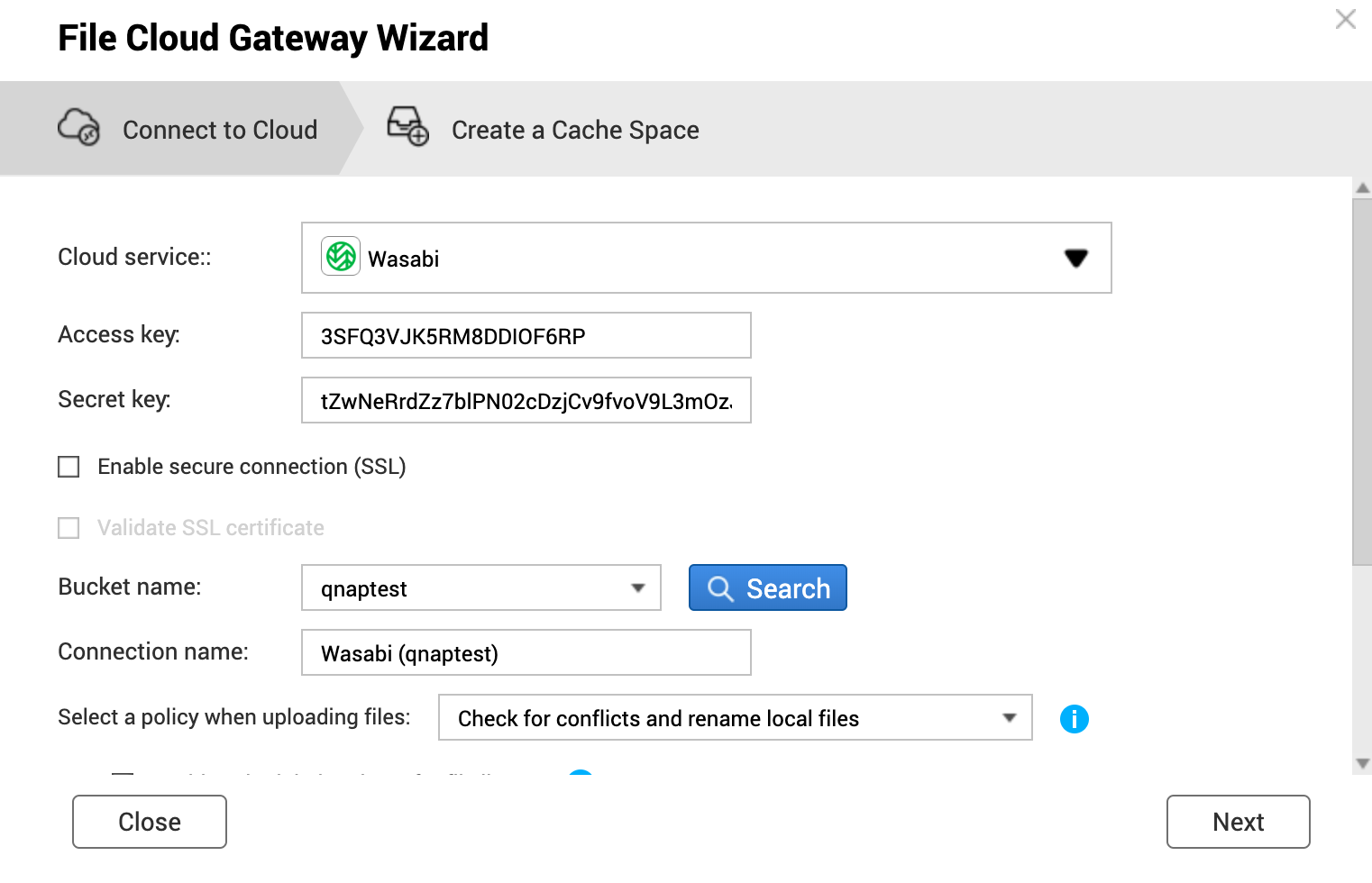Image resolution: width=1372 pixels, height=883 pixels.
Task: Click the 'Wasabi' service name text
Action: [403, 259]
